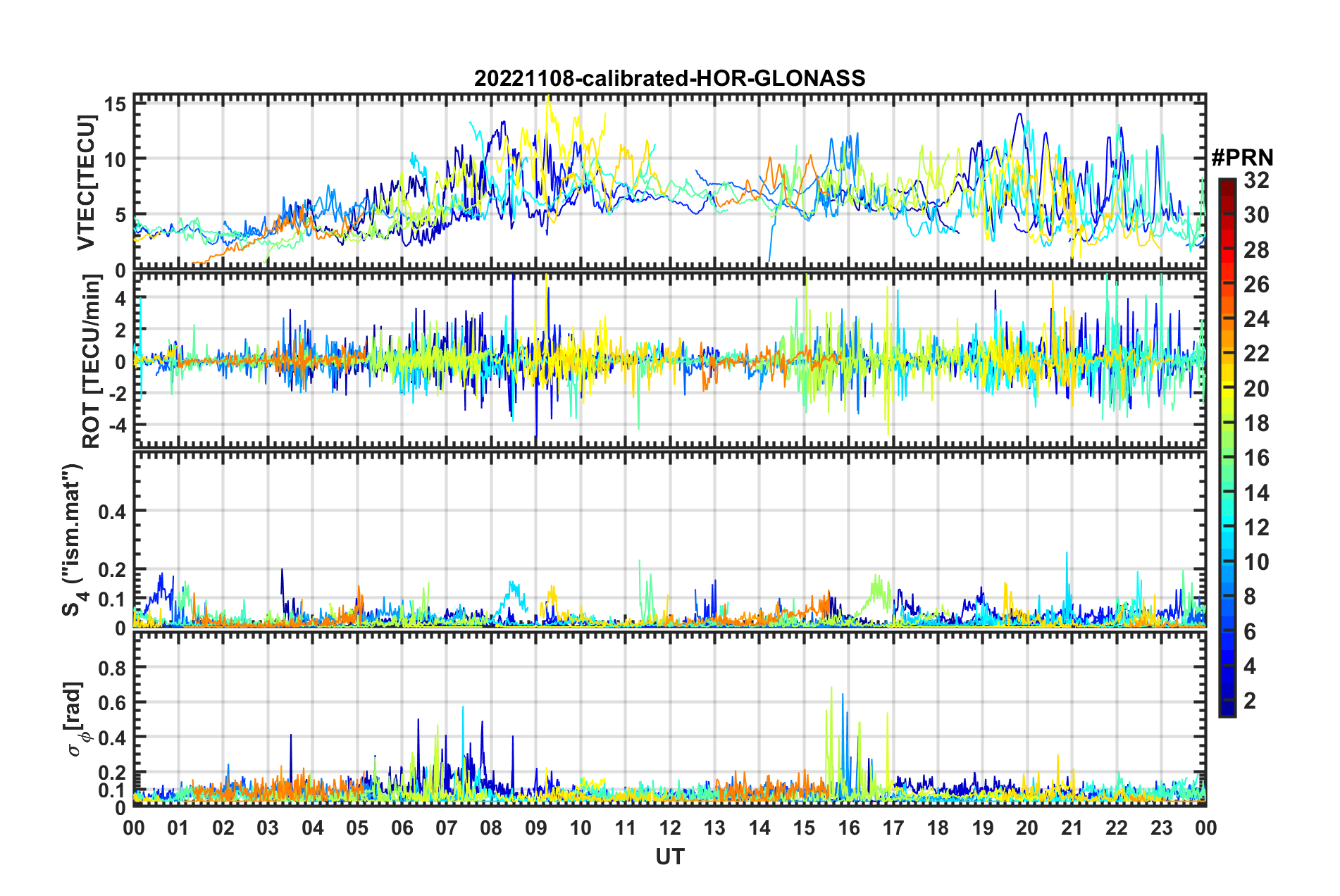Viewport: 1340px width, 896px height.
Task: Click the colorbar tick label 24
Action: click(1256, 319)
